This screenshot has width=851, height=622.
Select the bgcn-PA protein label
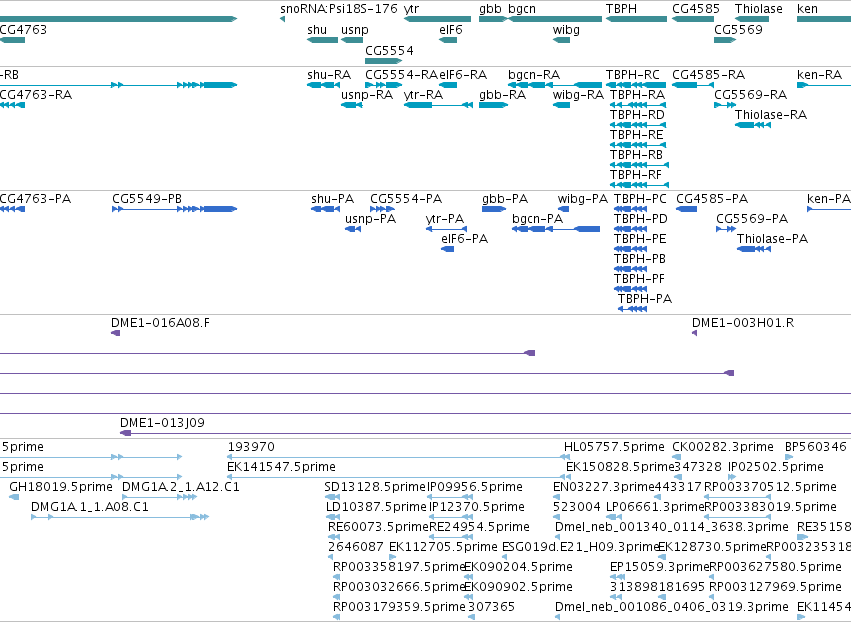(x=537, y=219)
